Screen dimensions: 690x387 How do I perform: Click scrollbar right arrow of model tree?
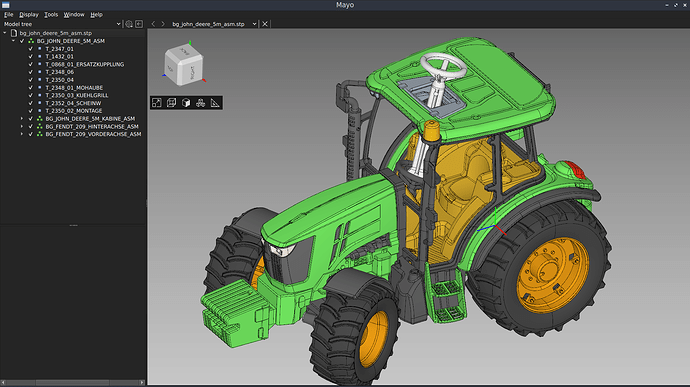point(142,383)
